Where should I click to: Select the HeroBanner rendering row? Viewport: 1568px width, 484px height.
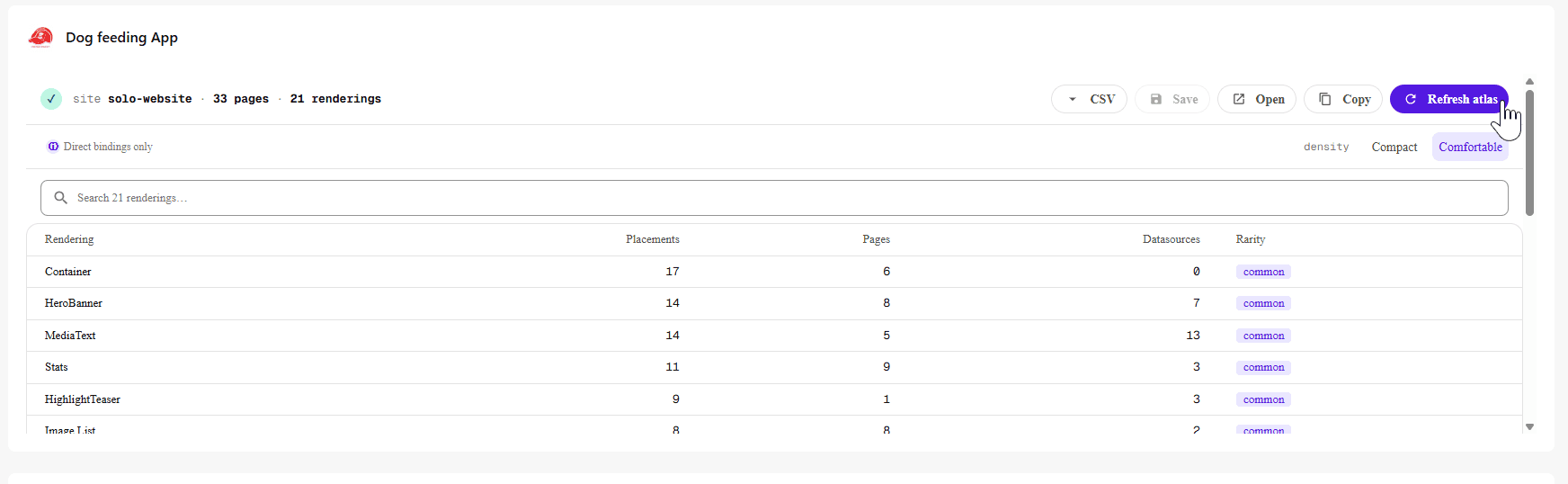(x=774, y=304)
